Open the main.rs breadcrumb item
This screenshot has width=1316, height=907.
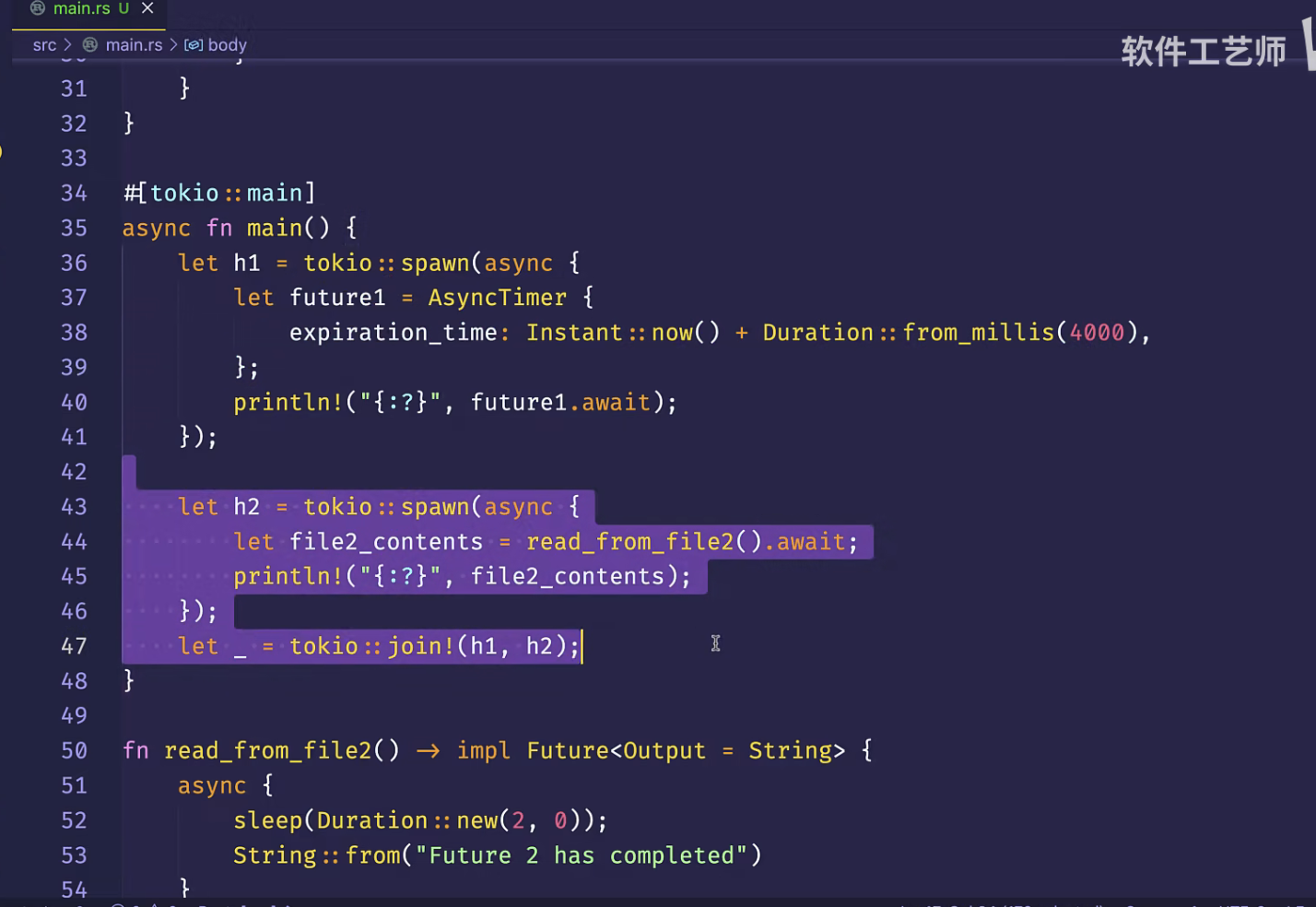(134, 45)
